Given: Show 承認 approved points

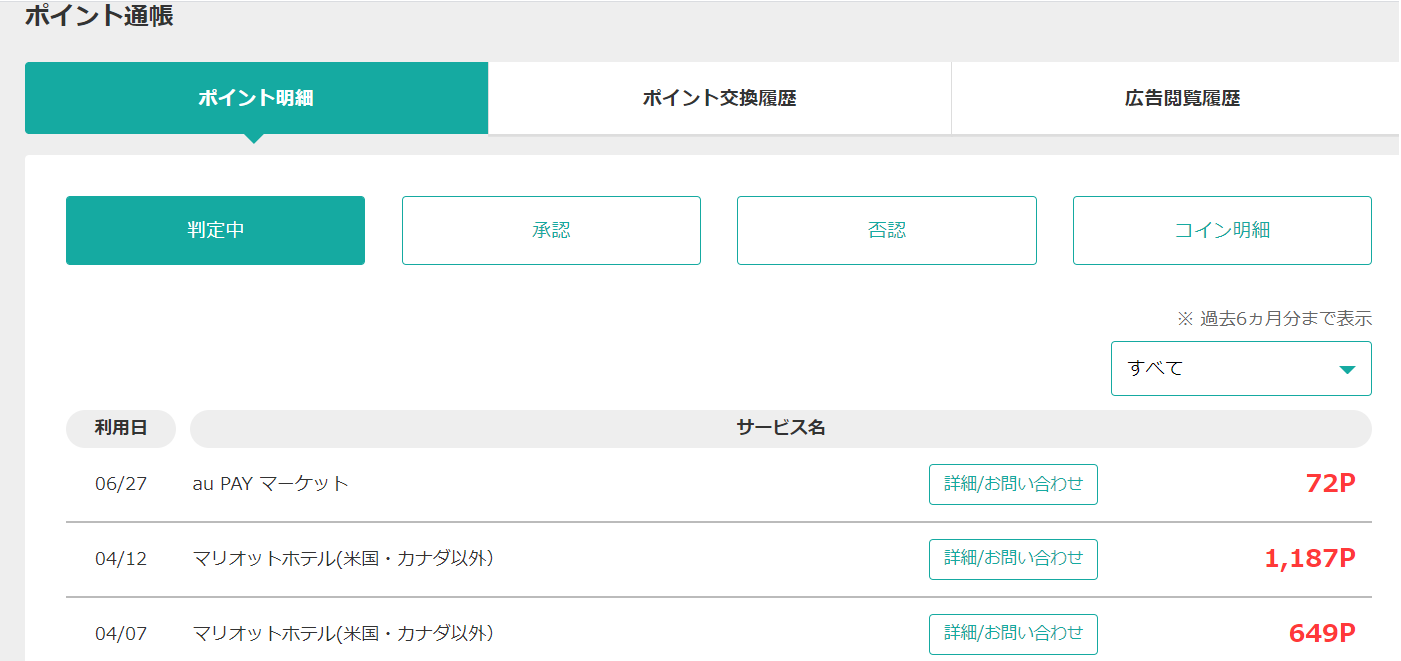Looking at the screenshot, I should (551, 230).
